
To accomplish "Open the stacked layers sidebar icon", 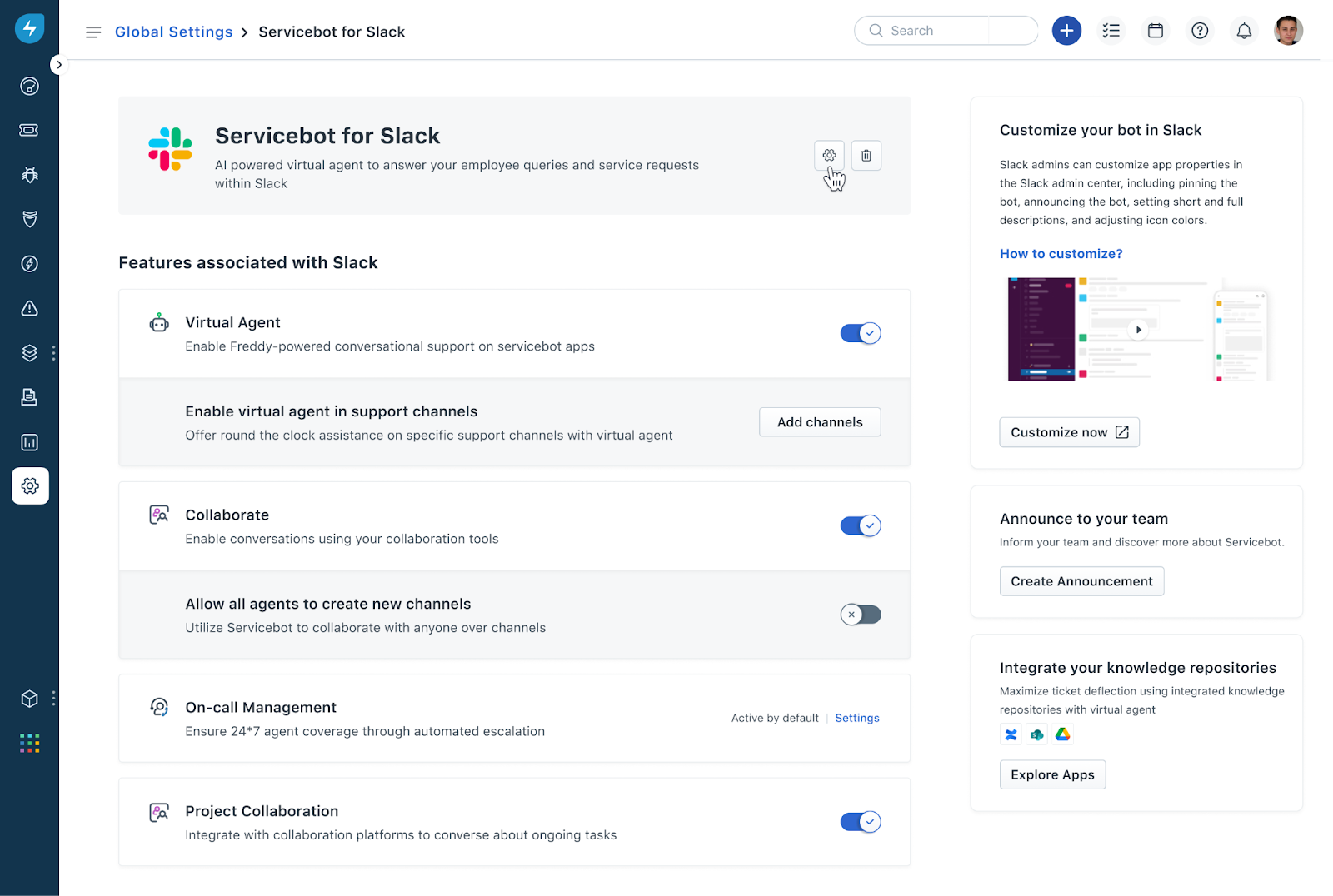I will click(29, 353).
